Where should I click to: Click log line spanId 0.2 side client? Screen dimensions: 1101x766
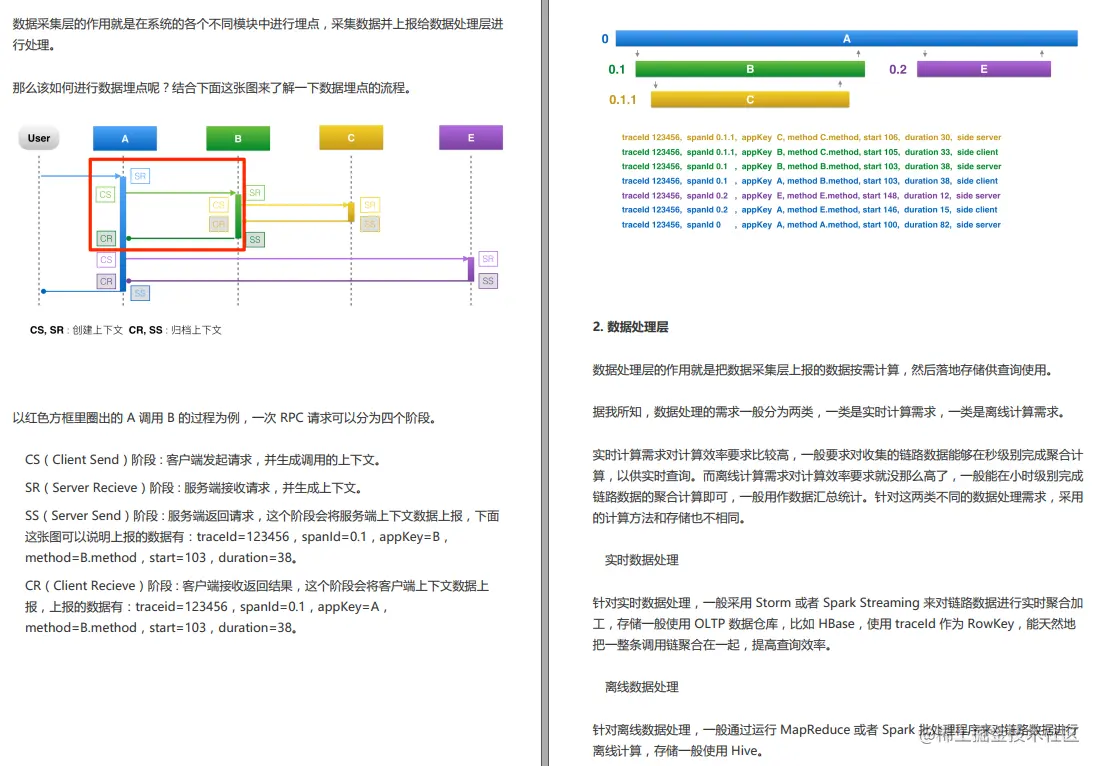click(x=810, y=210)
